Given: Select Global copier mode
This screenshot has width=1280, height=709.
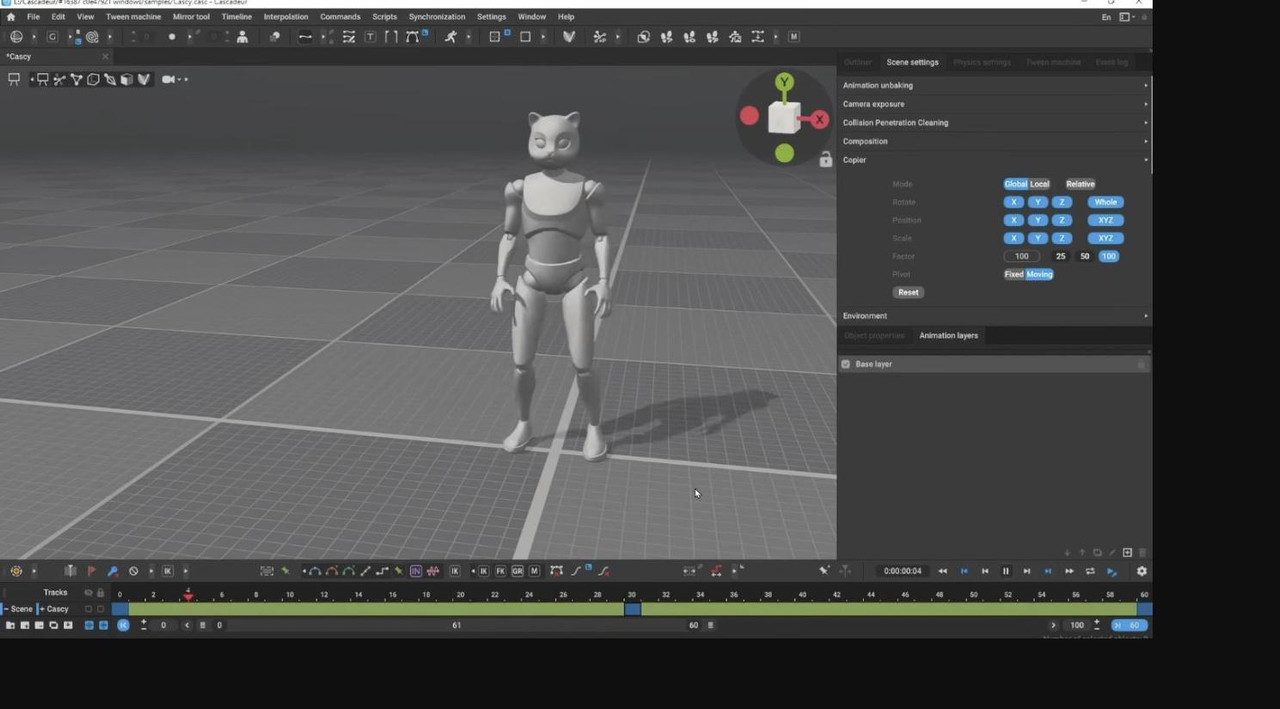Looking at the screenshot, I should (x=1015, y=184).
